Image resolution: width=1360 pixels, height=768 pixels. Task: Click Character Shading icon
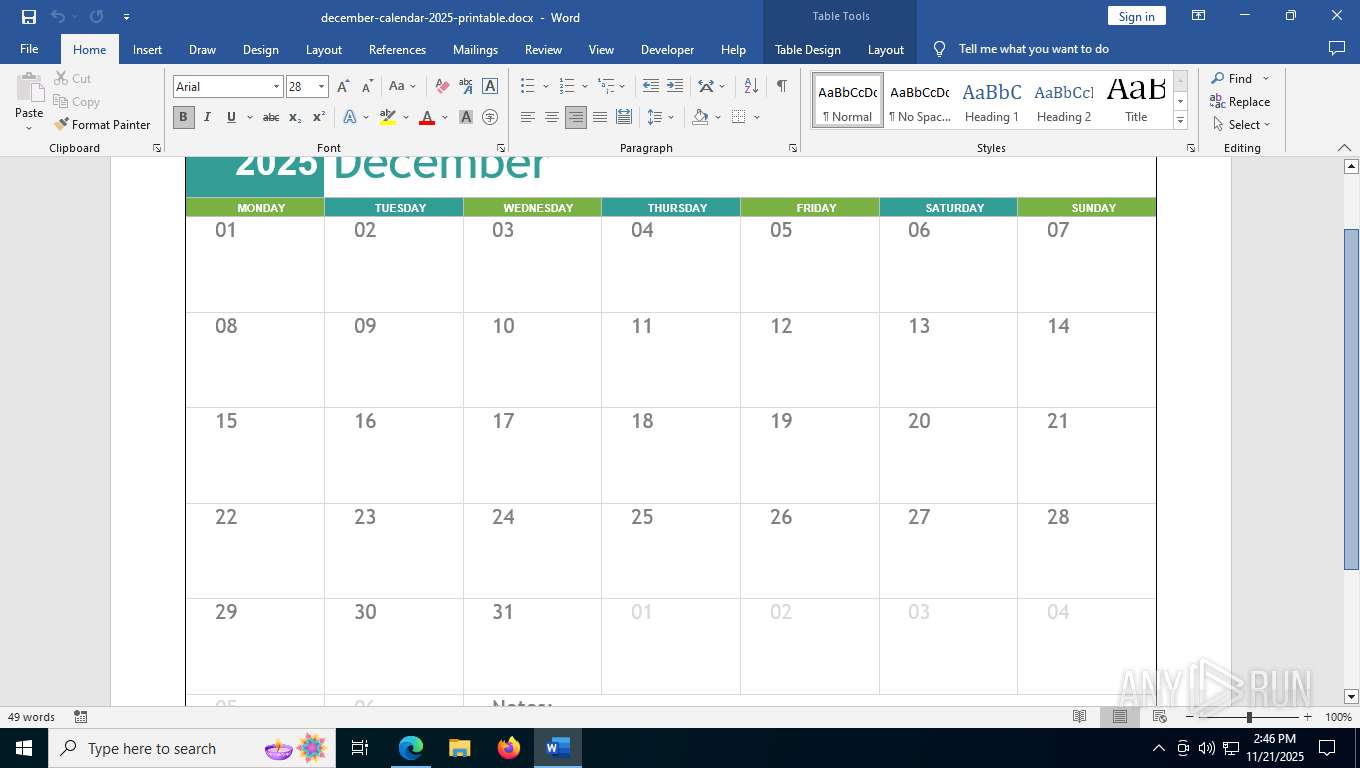pyautogui.click(x=466, y=117)
